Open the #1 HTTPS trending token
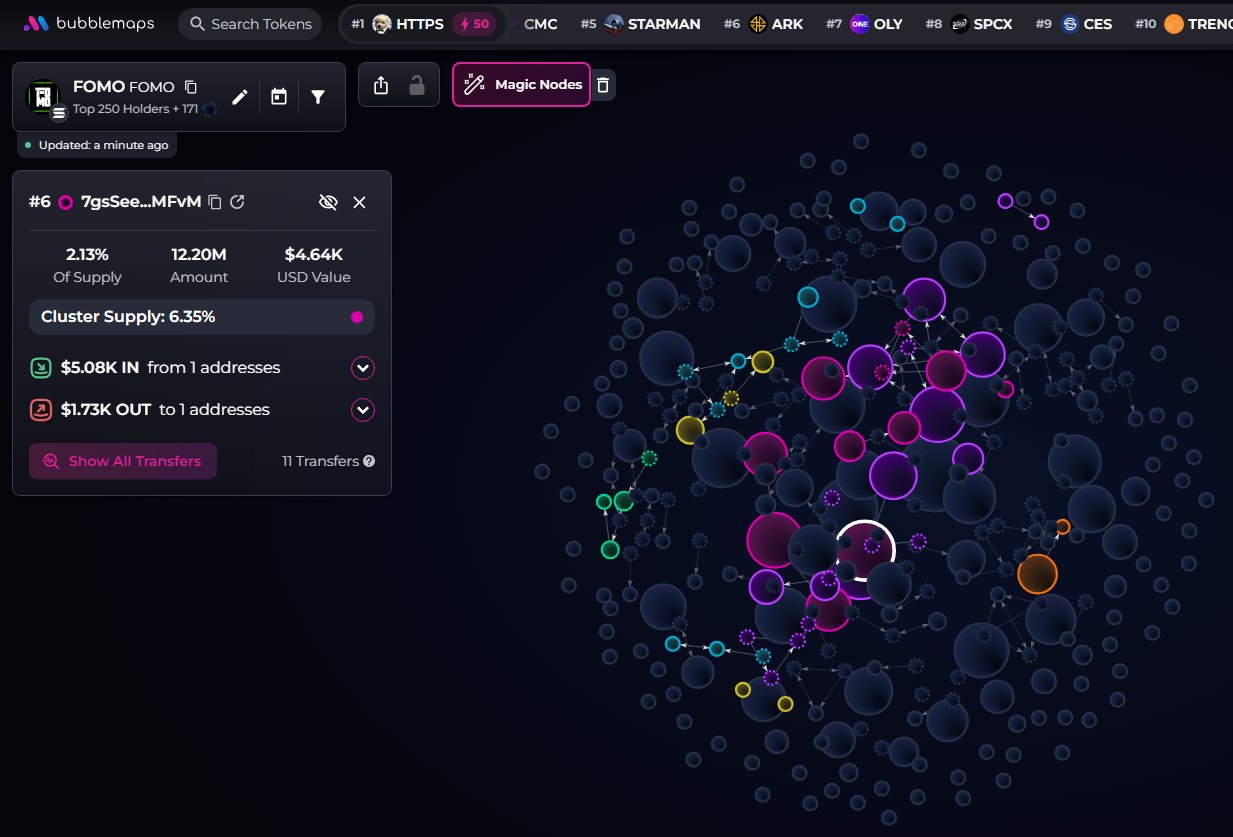The height and width of the screenshot is (837, 1233). 422,24
